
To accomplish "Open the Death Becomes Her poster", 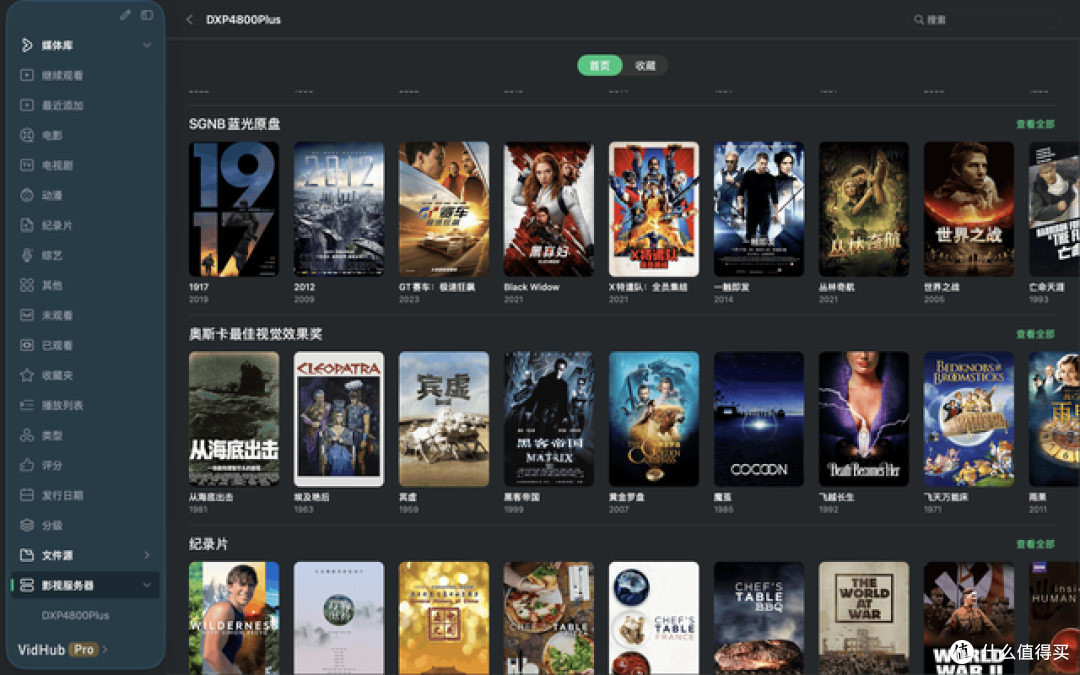I will [x=864, y=419].
